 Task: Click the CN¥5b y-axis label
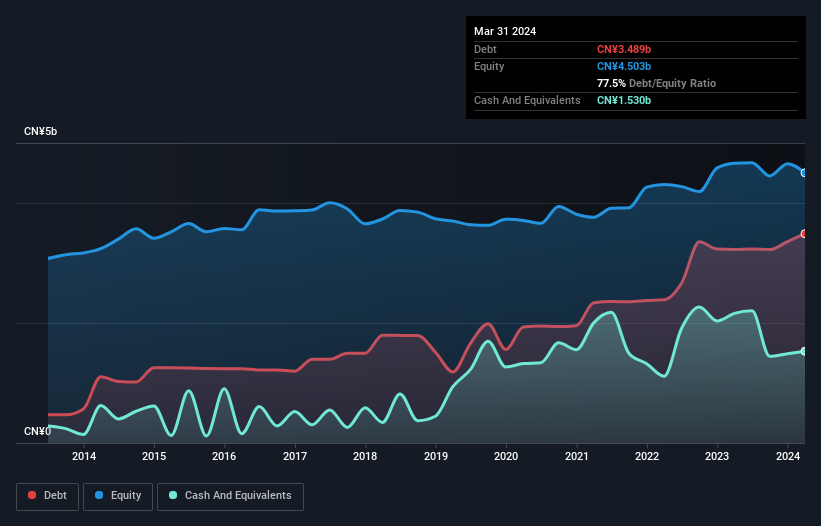coord(40,131)
